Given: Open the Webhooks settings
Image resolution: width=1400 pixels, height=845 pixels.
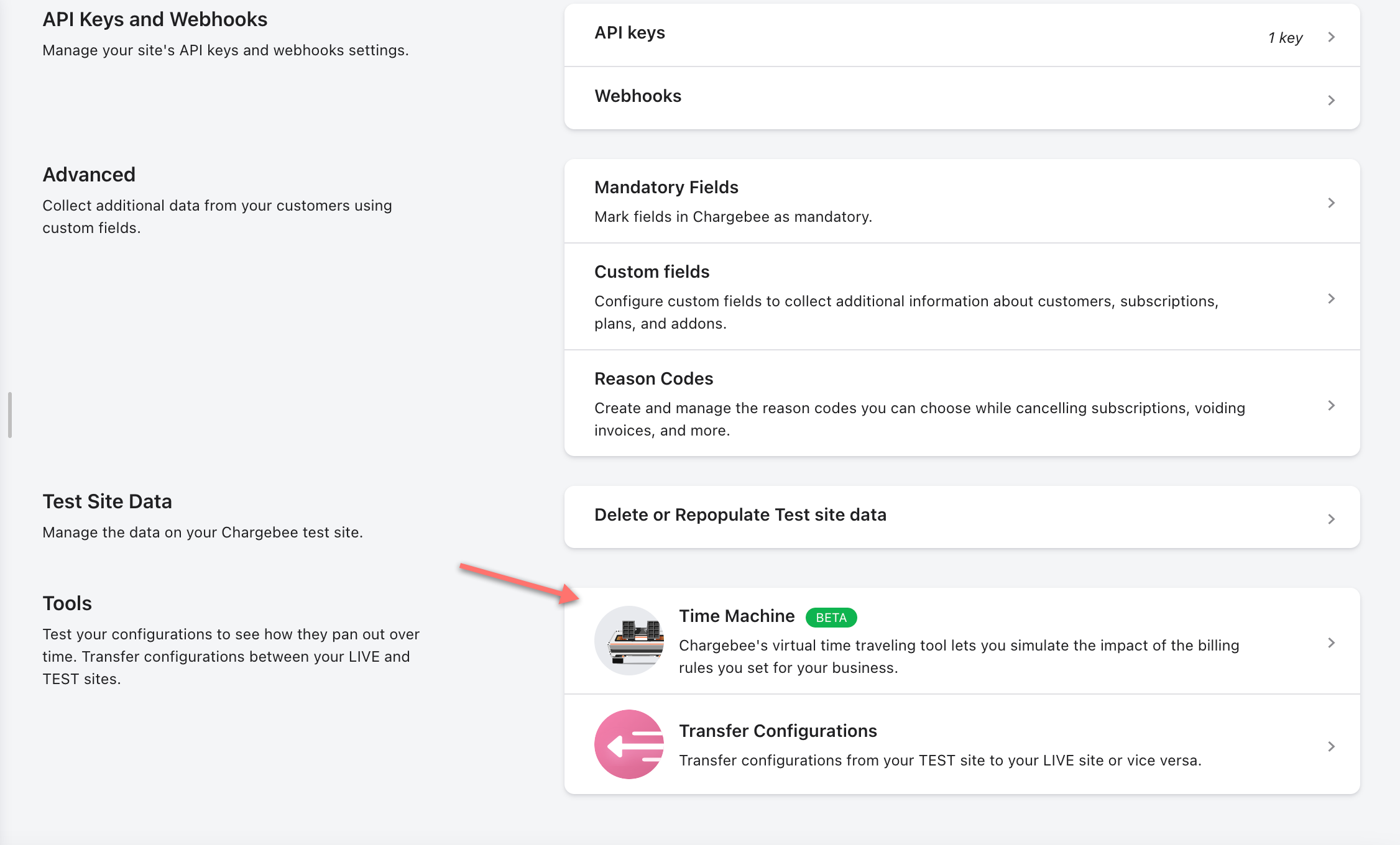Looking at the screenshot, I should tap(638, 96).
